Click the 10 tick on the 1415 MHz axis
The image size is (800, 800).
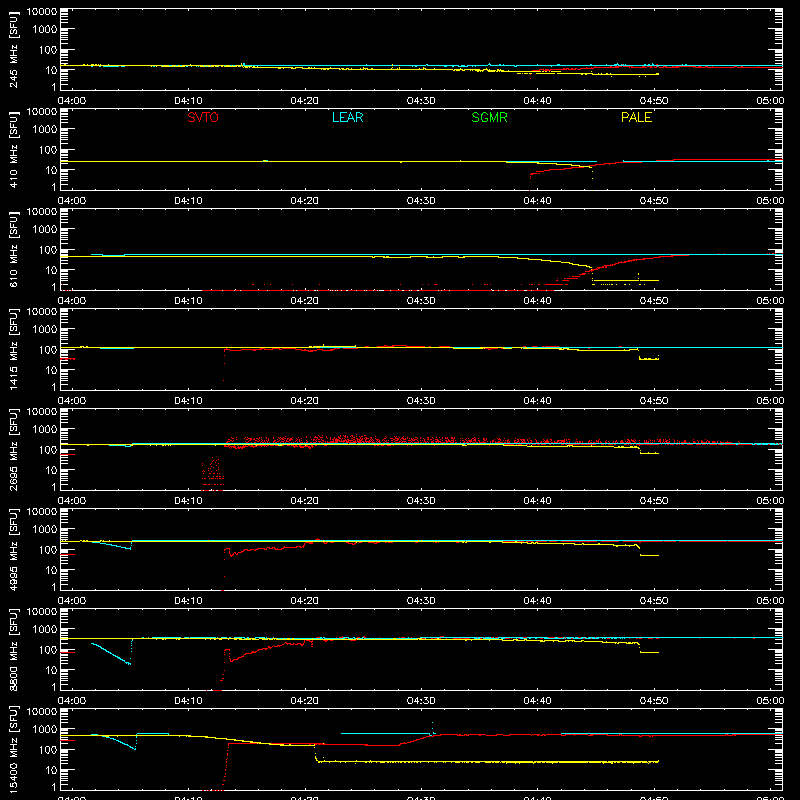[51, 370]
